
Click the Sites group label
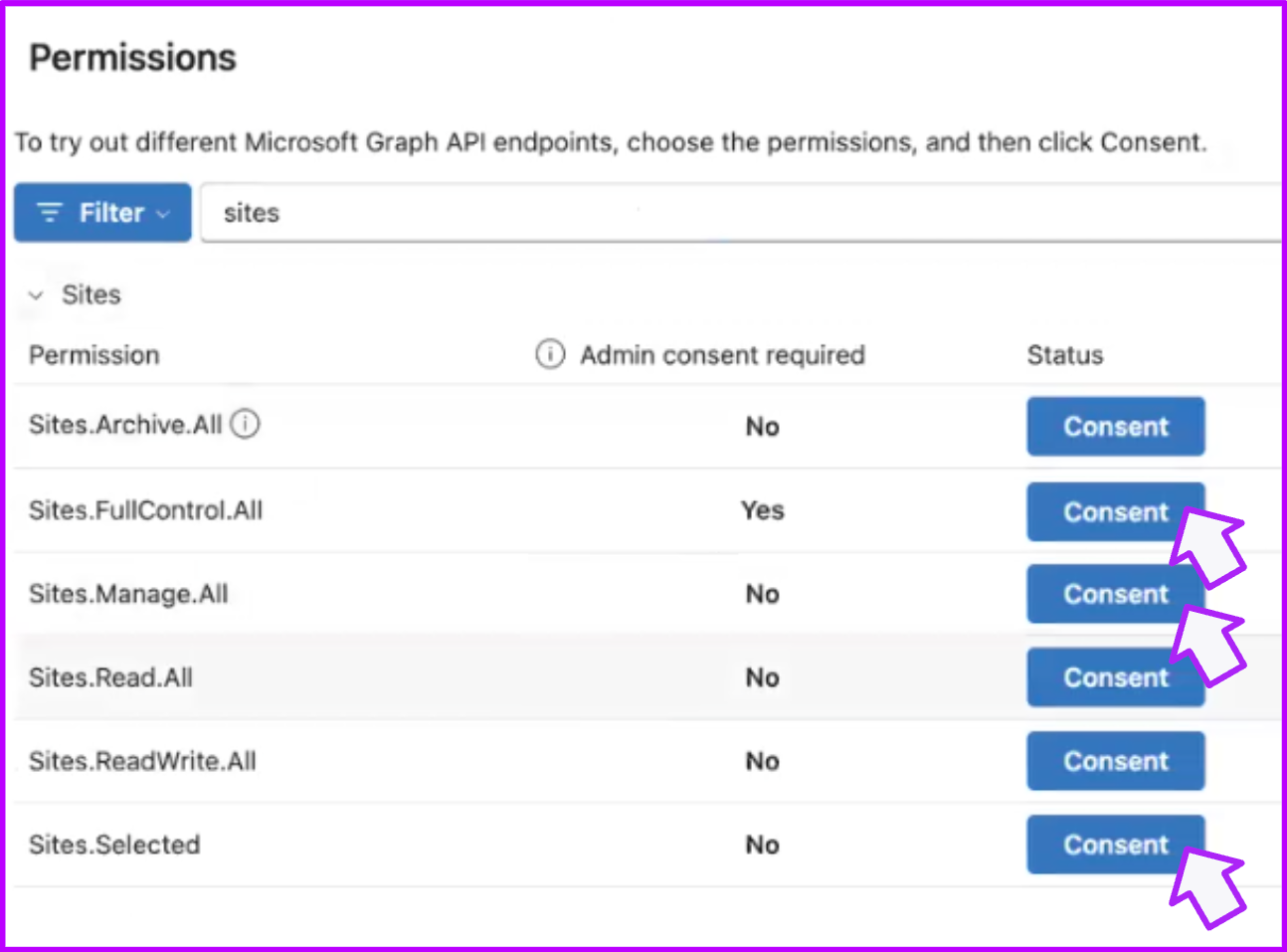click(91, 294)
